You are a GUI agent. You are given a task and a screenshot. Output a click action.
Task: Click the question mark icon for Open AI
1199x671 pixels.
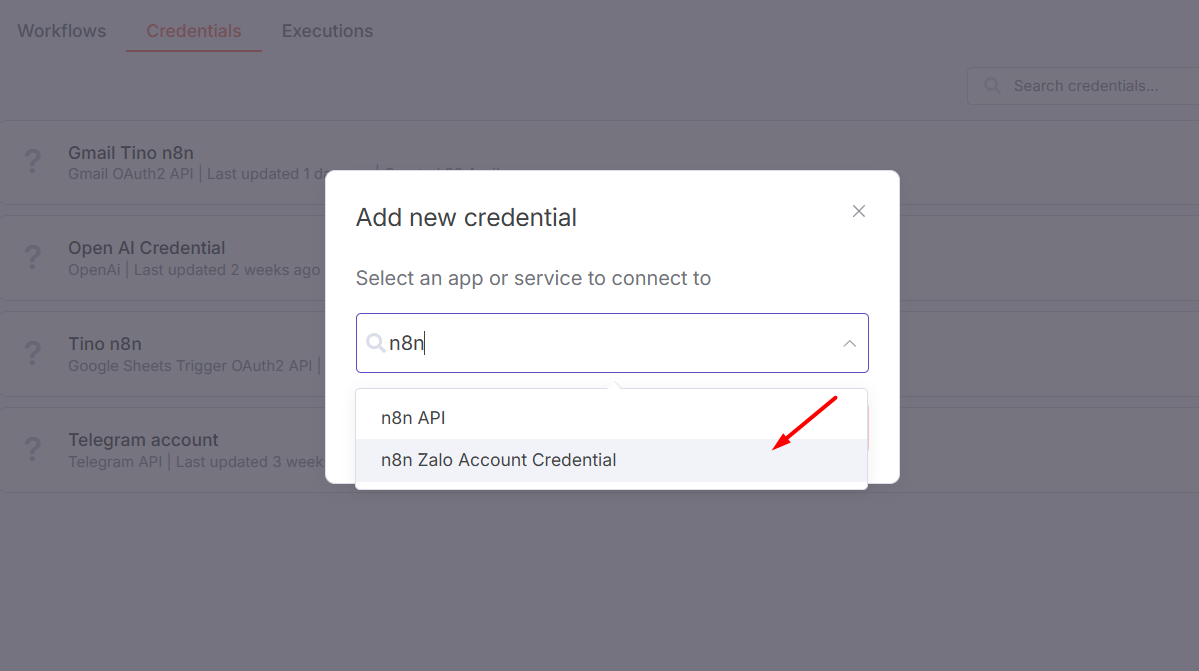pyautogui.click(x=32, y=257)
